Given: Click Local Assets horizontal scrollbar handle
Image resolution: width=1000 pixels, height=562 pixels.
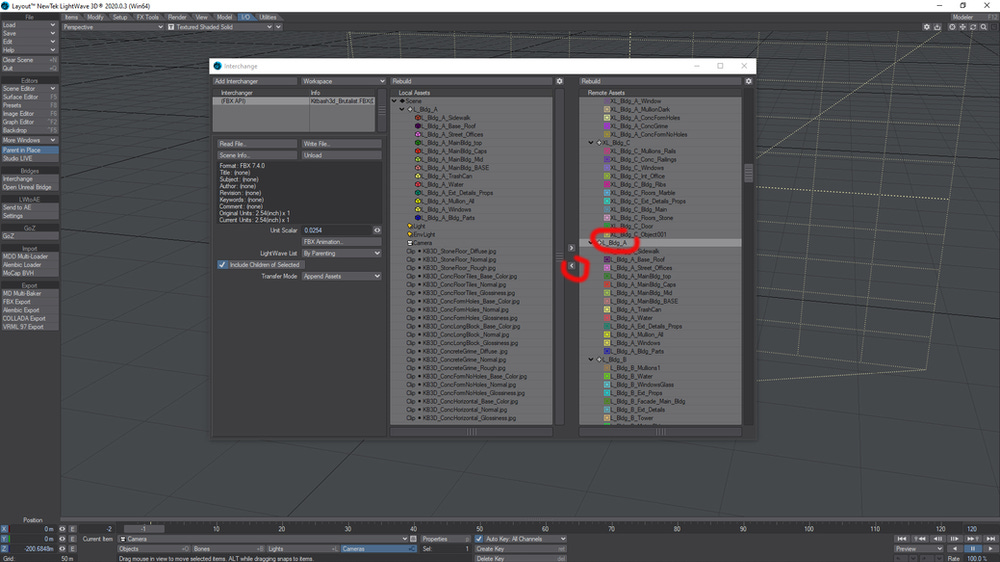Looking at the screenshot, I should 471,432.
